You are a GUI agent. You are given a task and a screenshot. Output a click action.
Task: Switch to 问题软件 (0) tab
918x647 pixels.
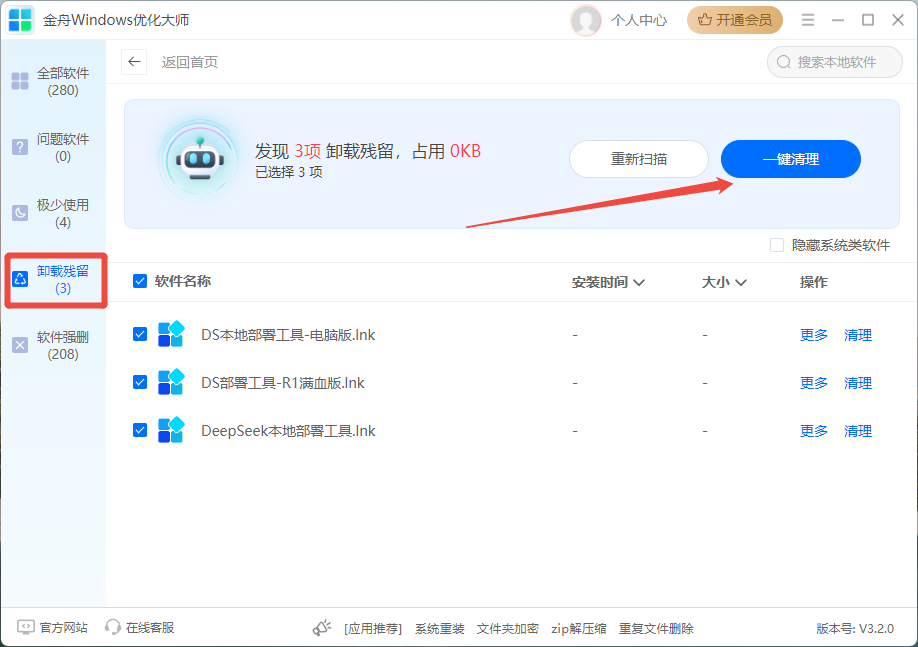click(53, 148)
